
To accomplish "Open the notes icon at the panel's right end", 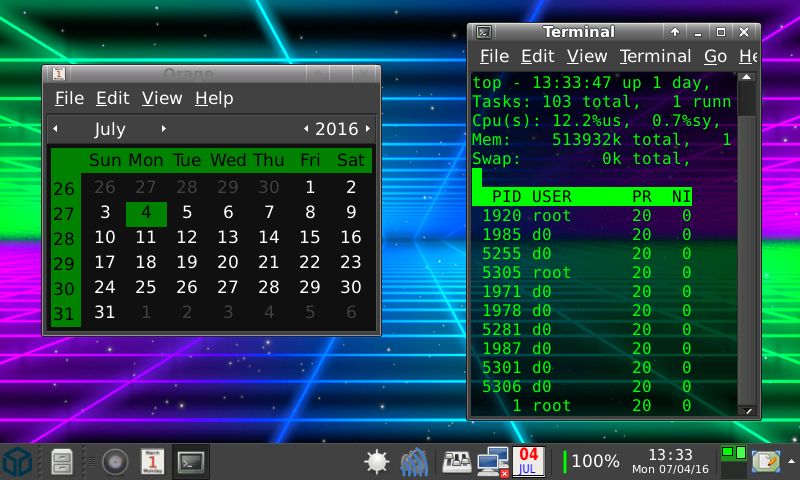I will (766, 462).
